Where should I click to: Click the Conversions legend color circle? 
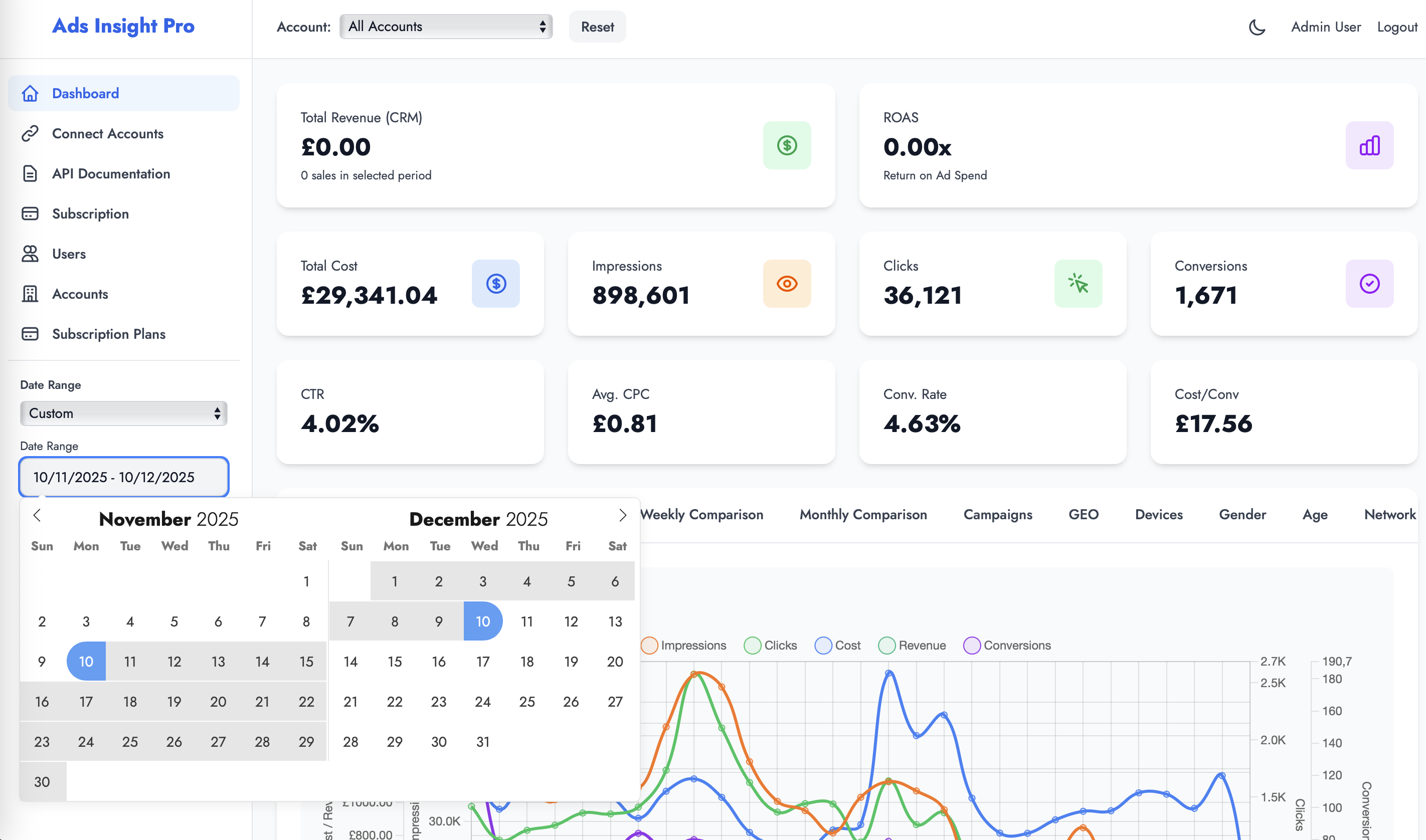[972, 645]
